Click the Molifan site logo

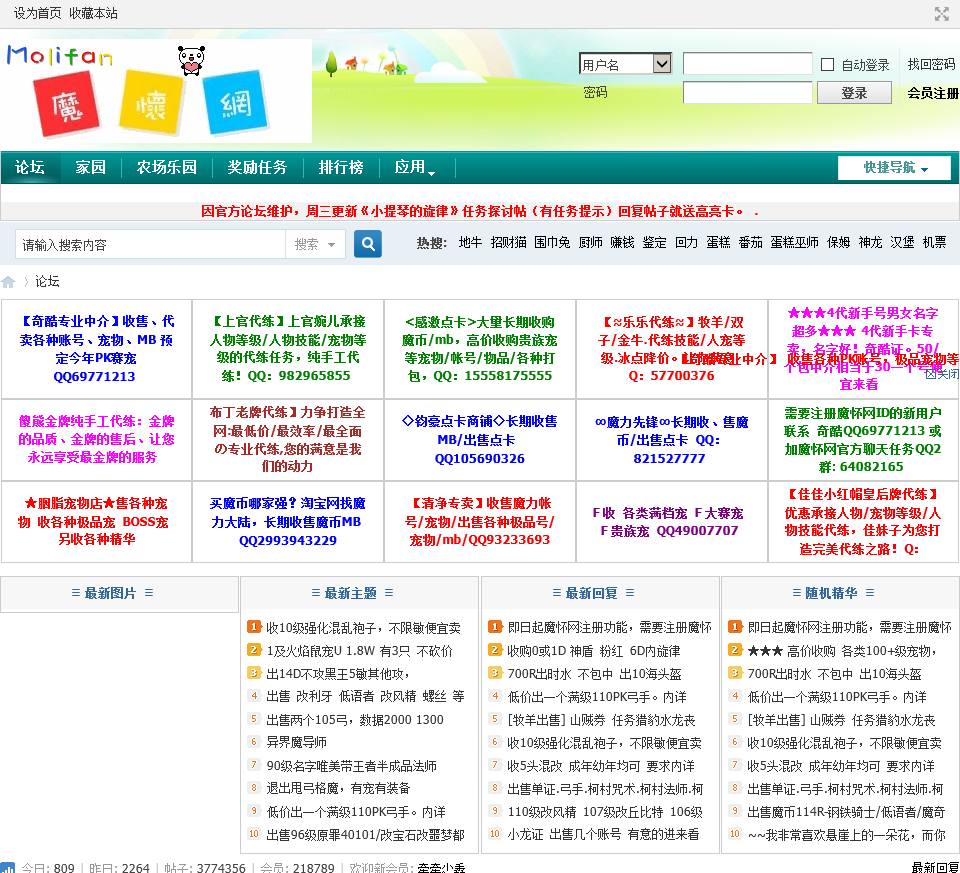click(157, 91)
